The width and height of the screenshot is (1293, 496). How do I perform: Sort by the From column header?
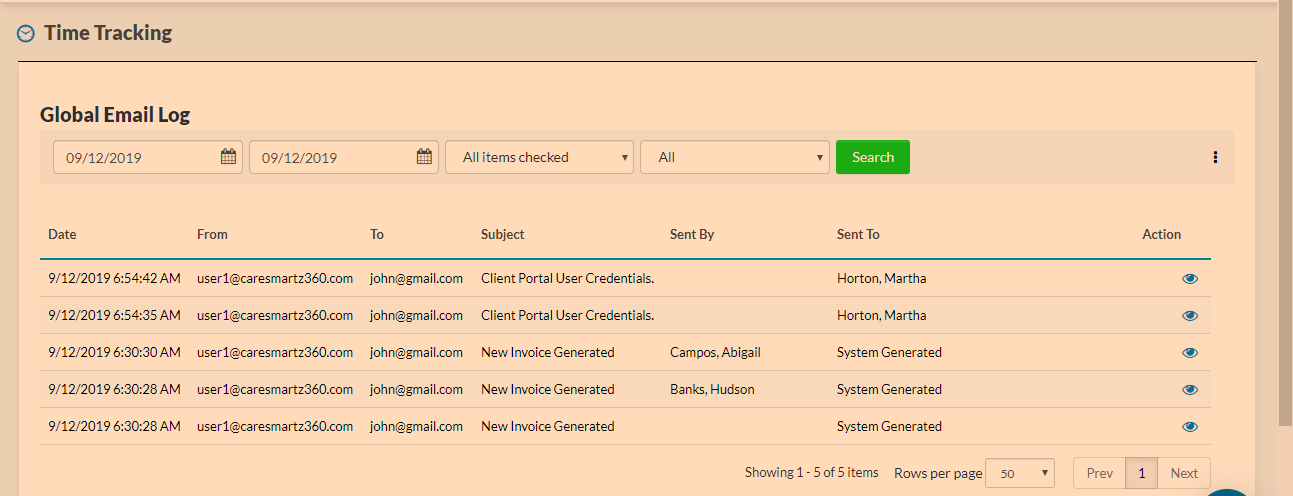pyautogui.click(x=212, y=234)
